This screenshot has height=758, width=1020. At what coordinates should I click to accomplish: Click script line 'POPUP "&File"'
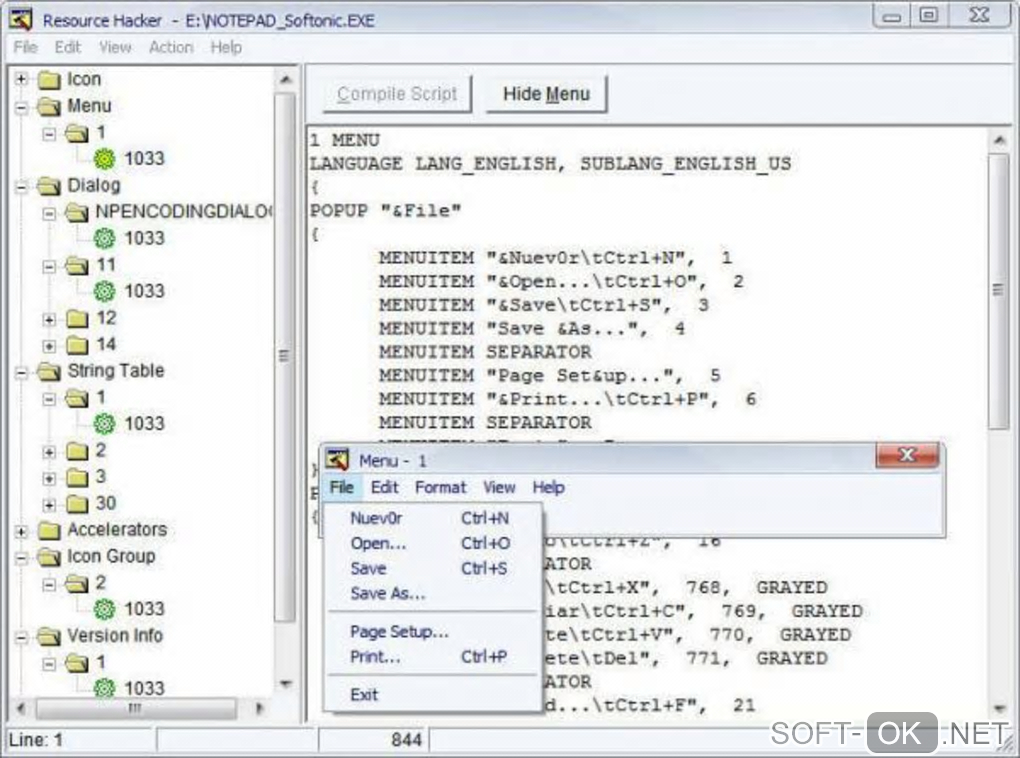(385, 211)
